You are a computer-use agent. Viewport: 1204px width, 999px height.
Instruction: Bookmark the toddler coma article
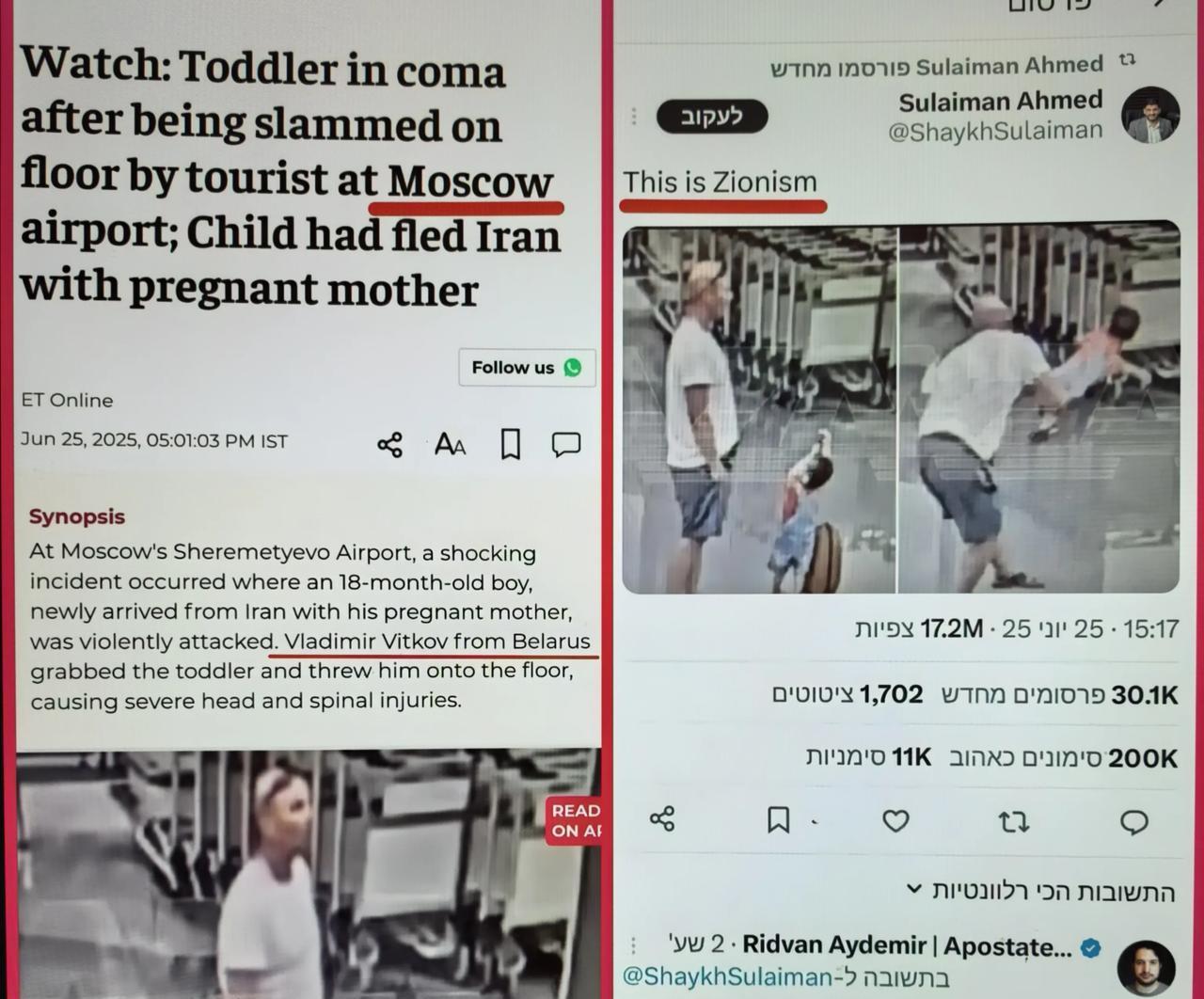(x=510, y=444)
